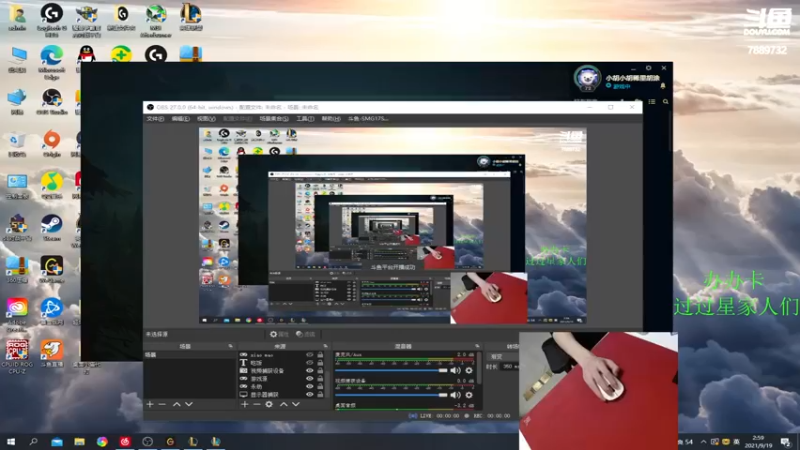Open the OBS Studio desktop shortcut
The height and width of the screenshot is (450, 800).
click(x=52, y=102)
